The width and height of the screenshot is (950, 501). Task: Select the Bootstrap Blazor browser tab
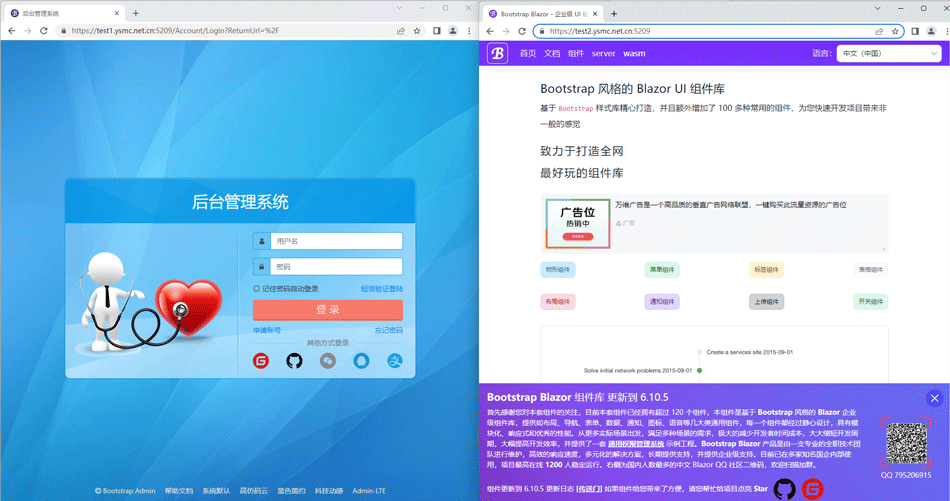[x=543, y=13]
